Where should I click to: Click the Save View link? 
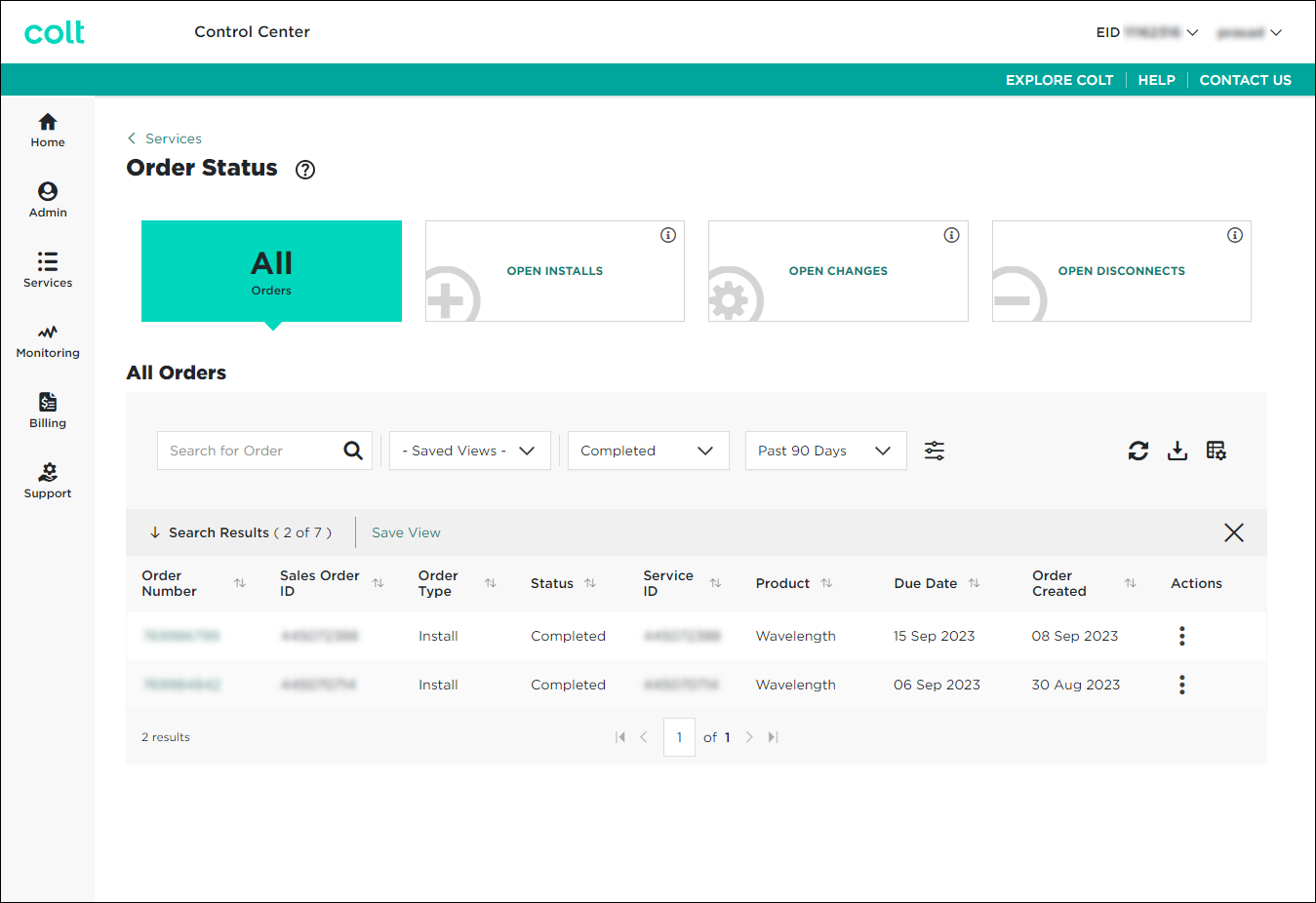pyautogui.click(x=406, y=532)
